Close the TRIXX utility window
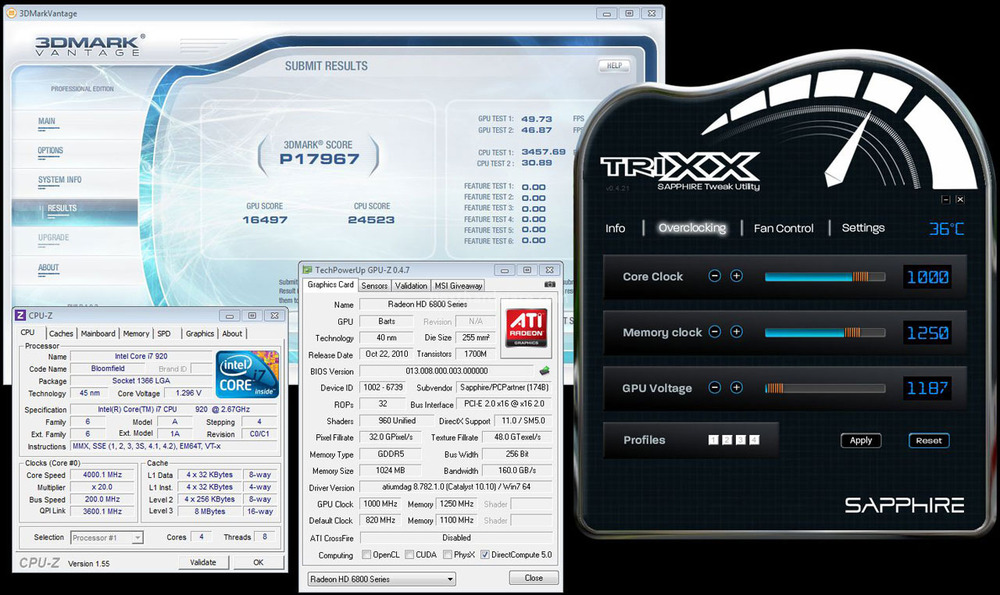1000x595 pixels. [960, 200]
